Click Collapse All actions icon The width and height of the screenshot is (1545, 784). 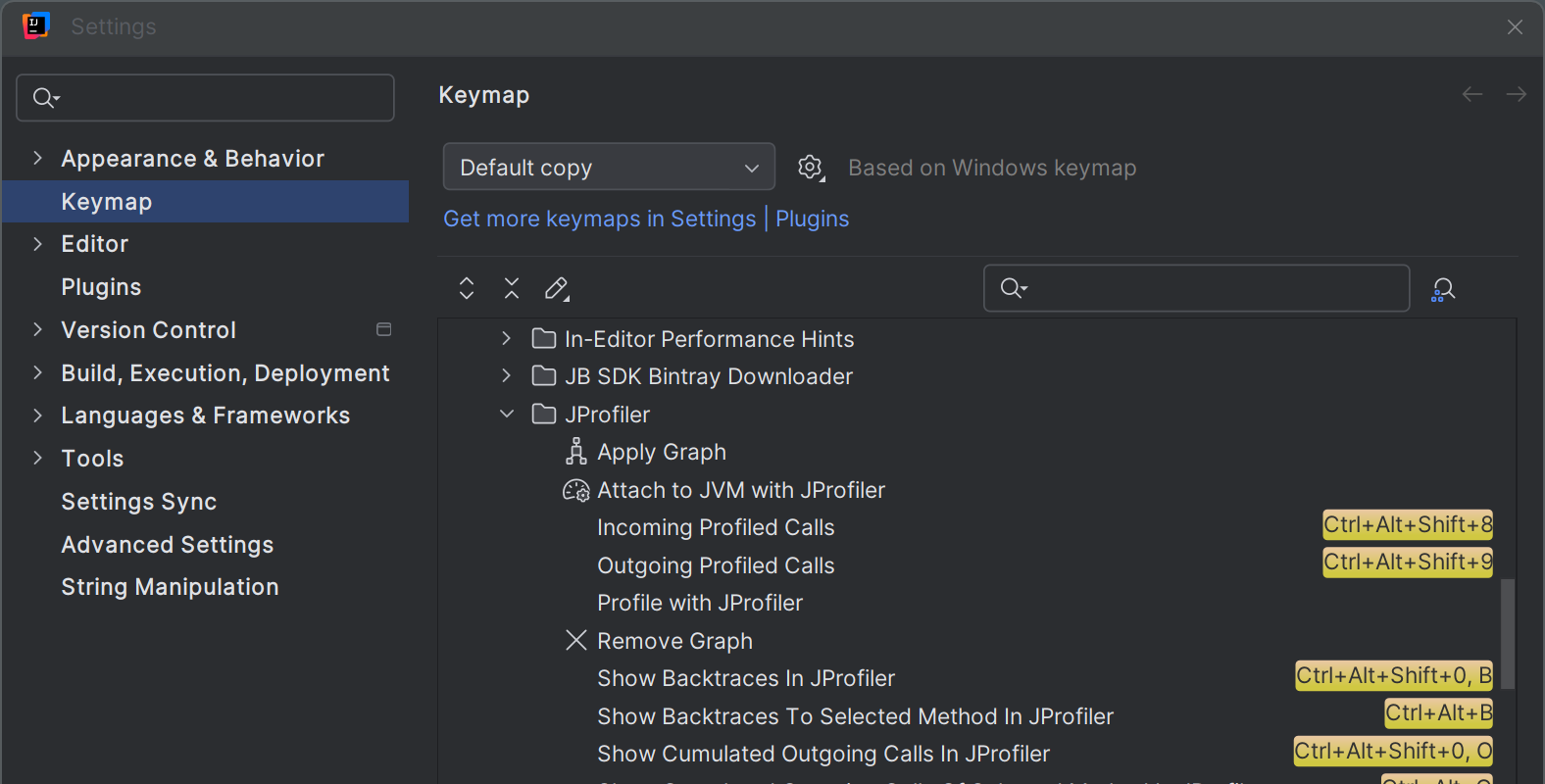(512, 288)
